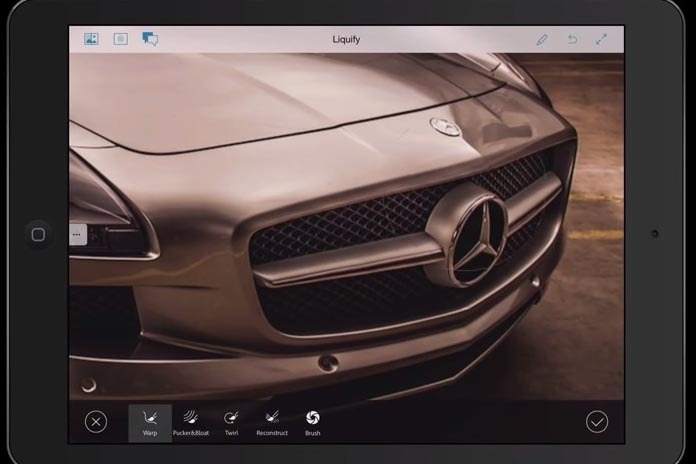Undo the last Liquify change

click(572, 40)
